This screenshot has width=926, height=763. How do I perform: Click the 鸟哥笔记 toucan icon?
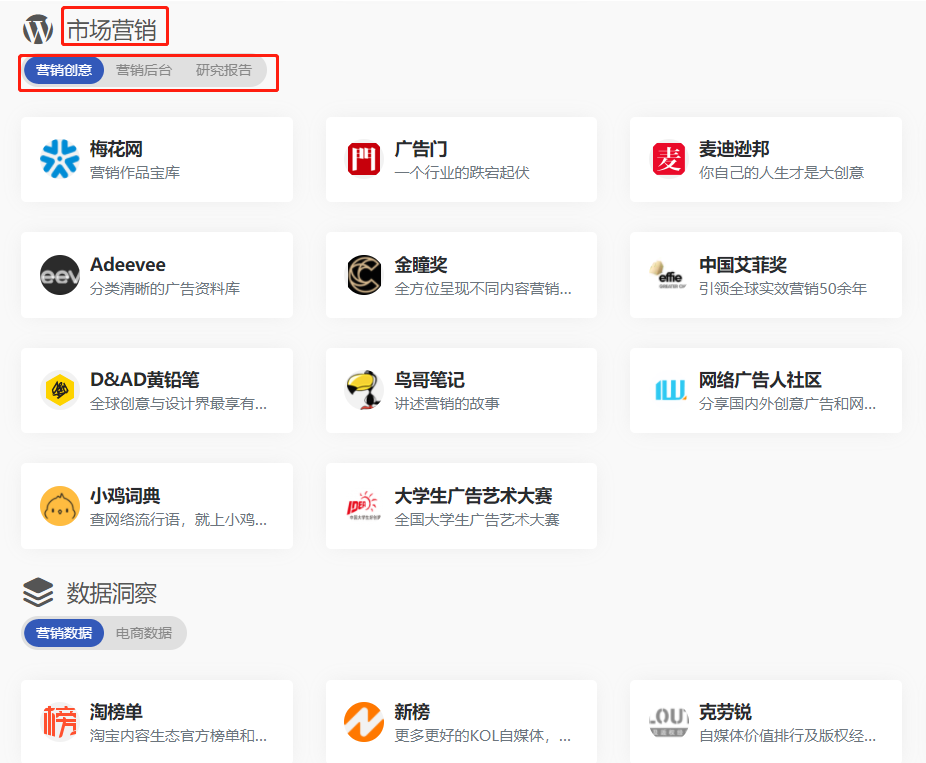click(x=364, y=390)
